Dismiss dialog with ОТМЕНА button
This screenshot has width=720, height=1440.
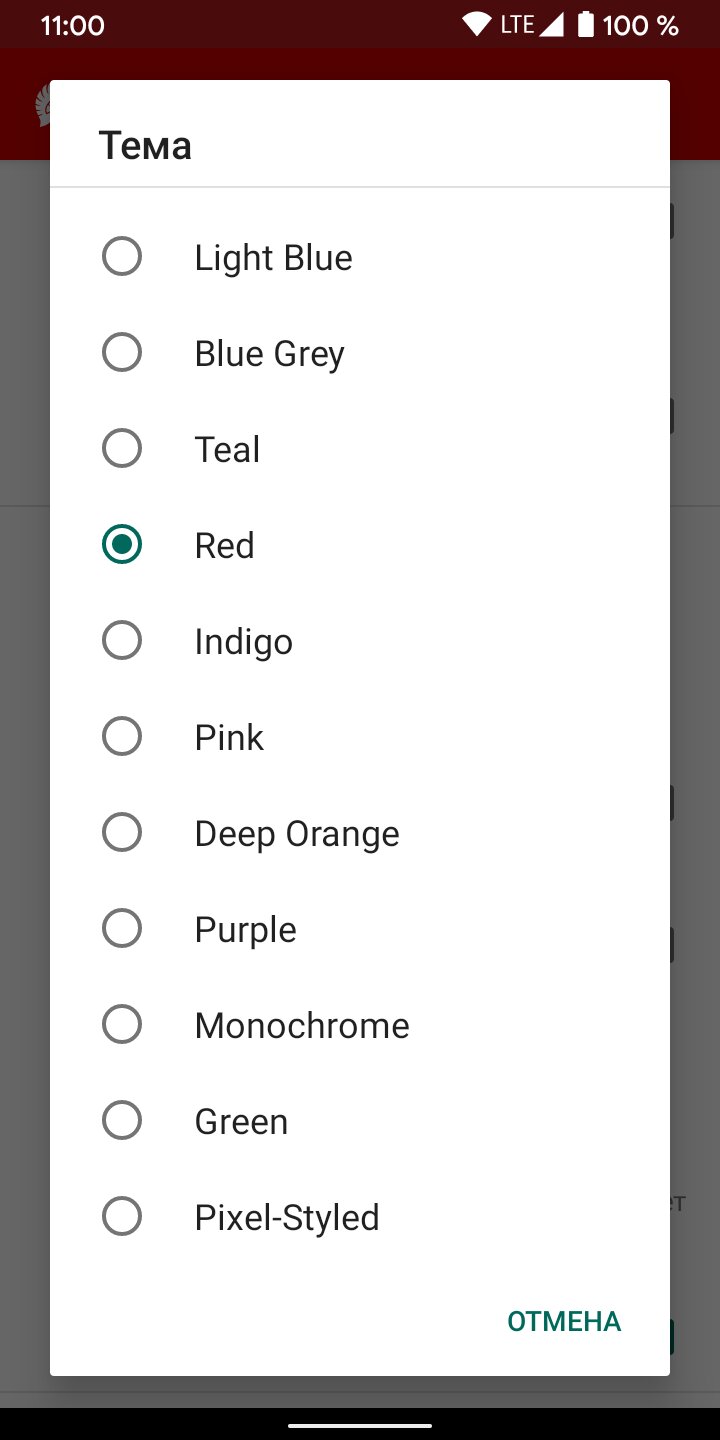(564, 1322)
